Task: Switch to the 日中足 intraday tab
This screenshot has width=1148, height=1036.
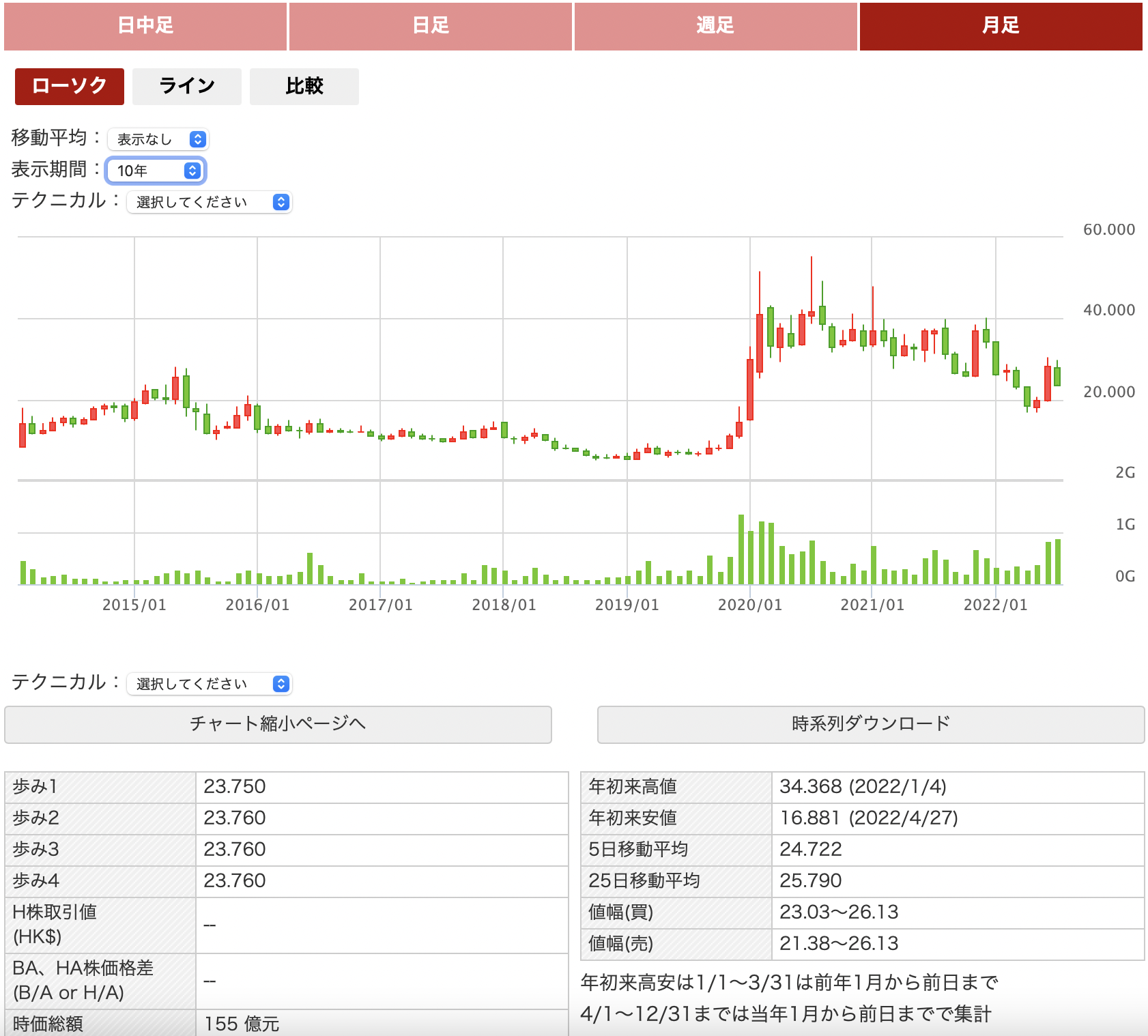Action: coord(145,26)
